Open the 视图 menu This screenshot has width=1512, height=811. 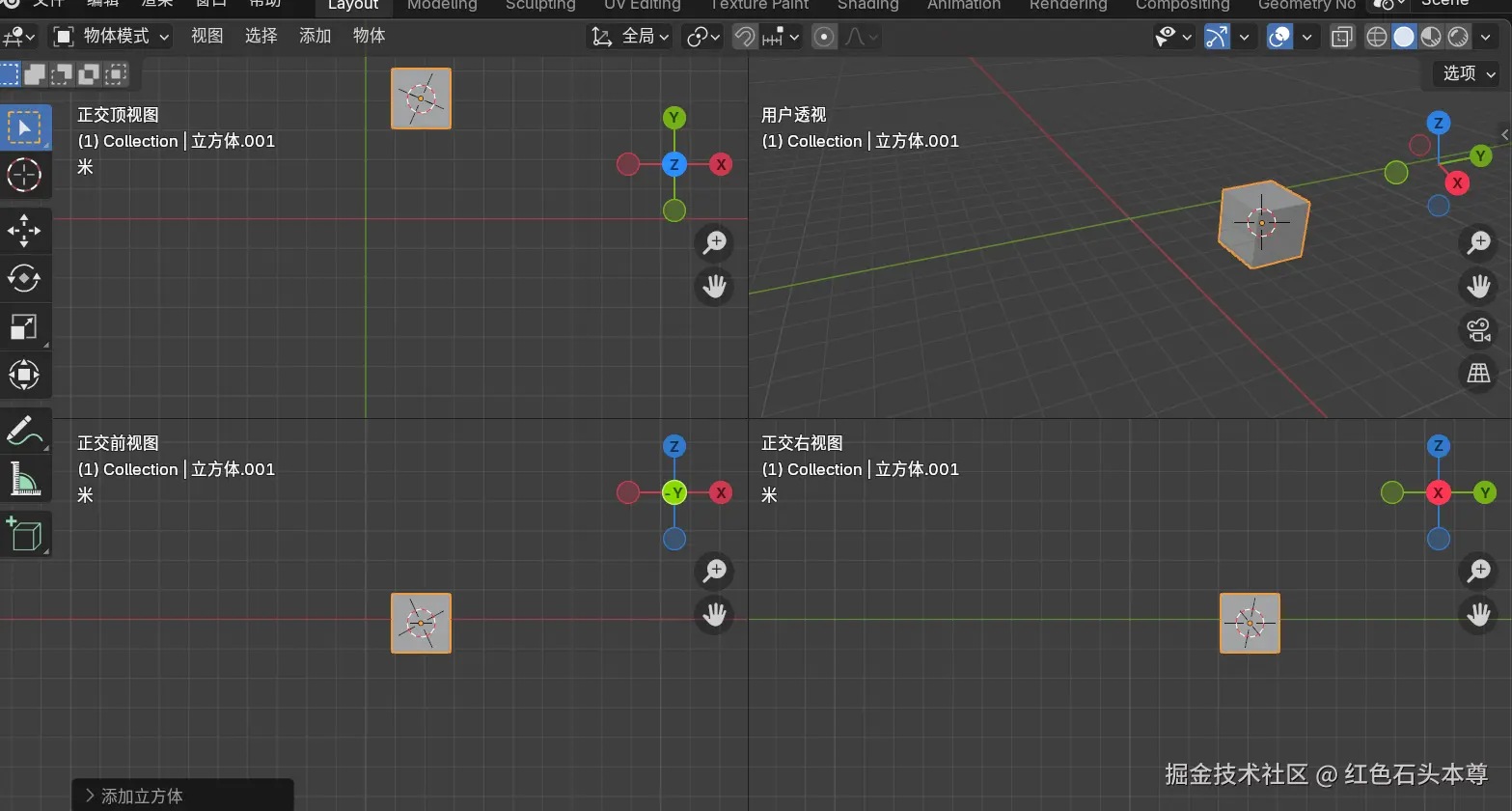coord(206,36)
